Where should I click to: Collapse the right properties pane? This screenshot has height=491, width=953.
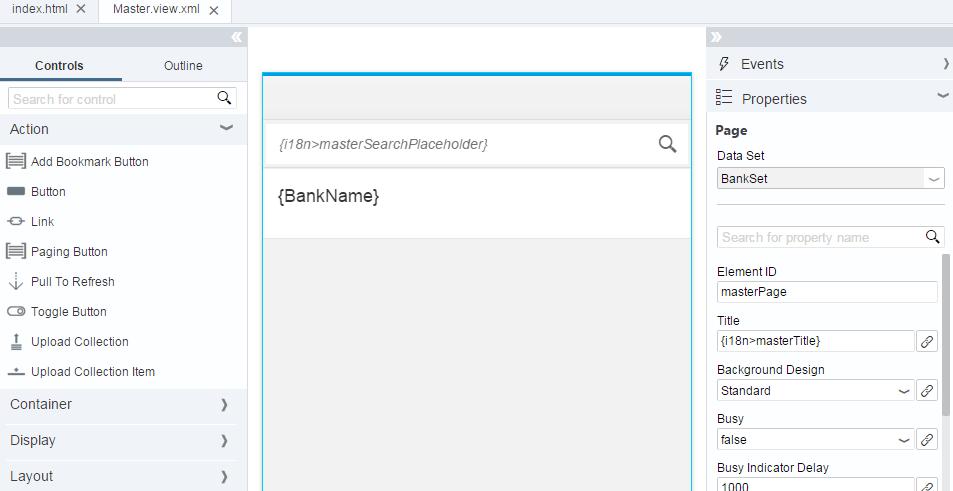click(x=716, y=37)
